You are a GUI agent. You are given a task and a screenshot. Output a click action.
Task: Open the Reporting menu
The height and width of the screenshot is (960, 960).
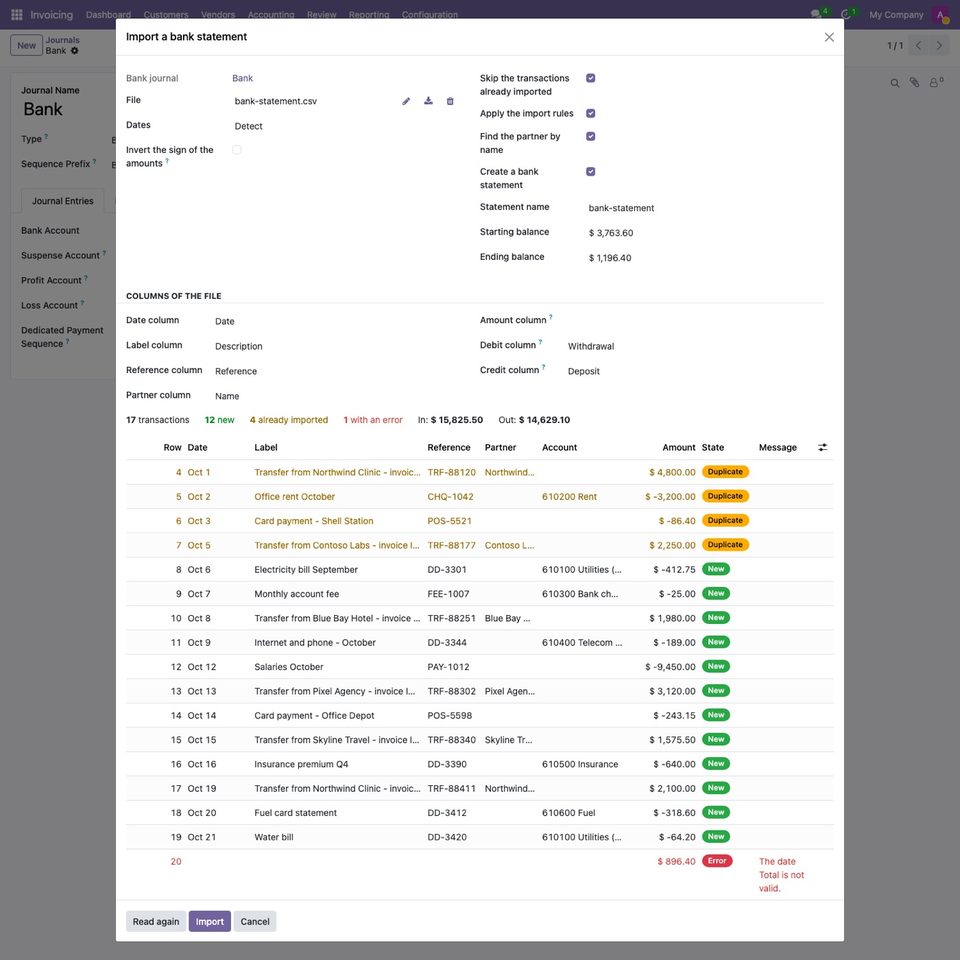pos(369,14)
